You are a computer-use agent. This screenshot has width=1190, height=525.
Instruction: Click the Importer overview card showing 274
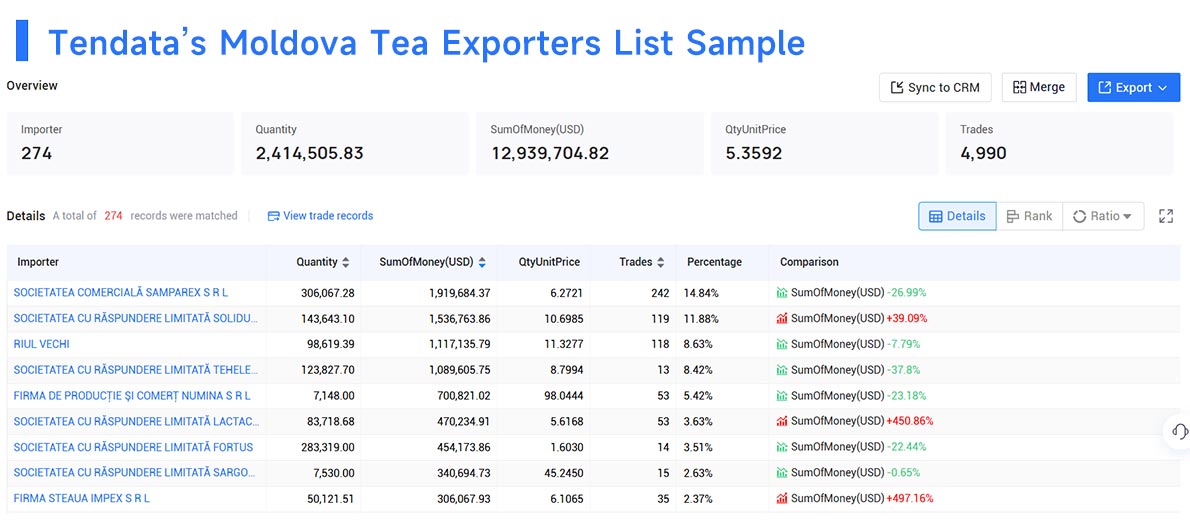point(121,143)
